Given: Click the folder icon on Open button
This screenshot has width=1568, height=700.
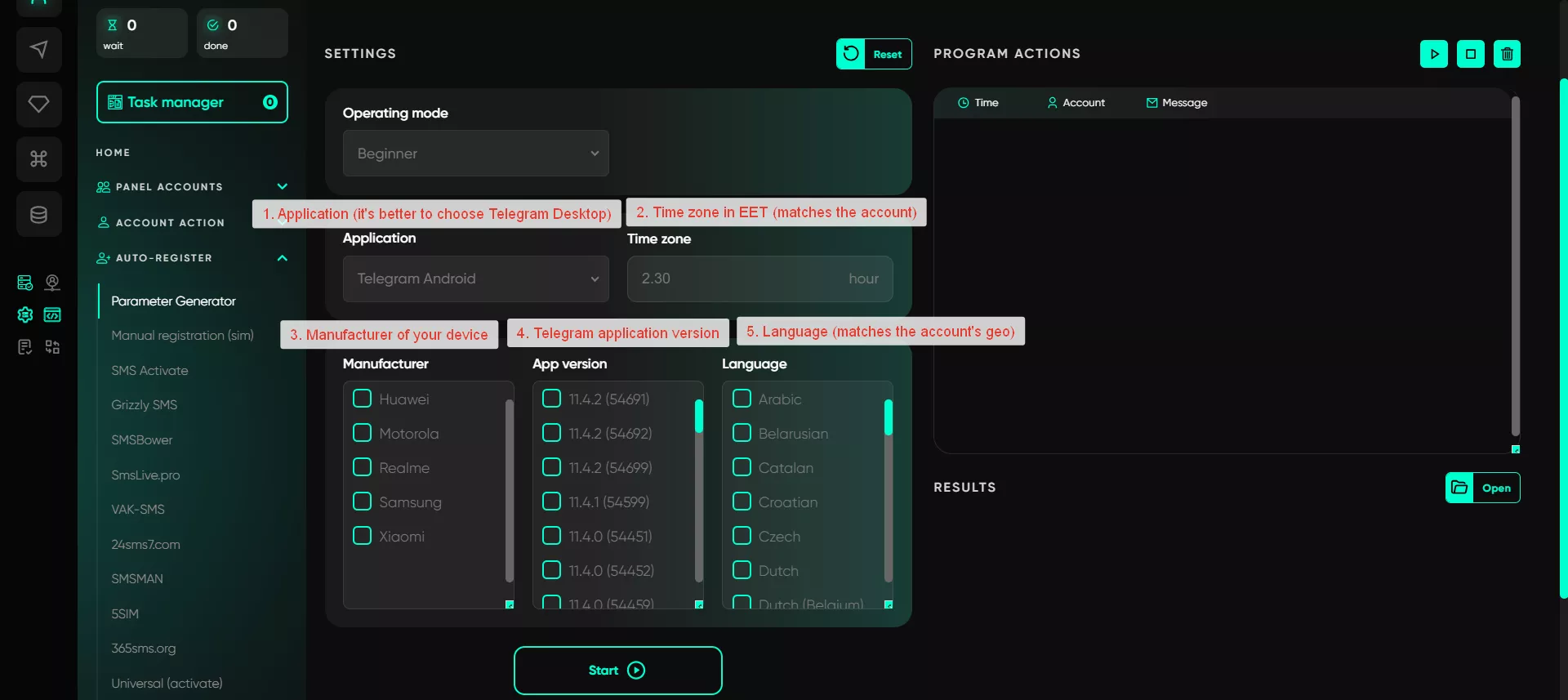Looking at the screenshot, I should click(x=1459, y=488).
